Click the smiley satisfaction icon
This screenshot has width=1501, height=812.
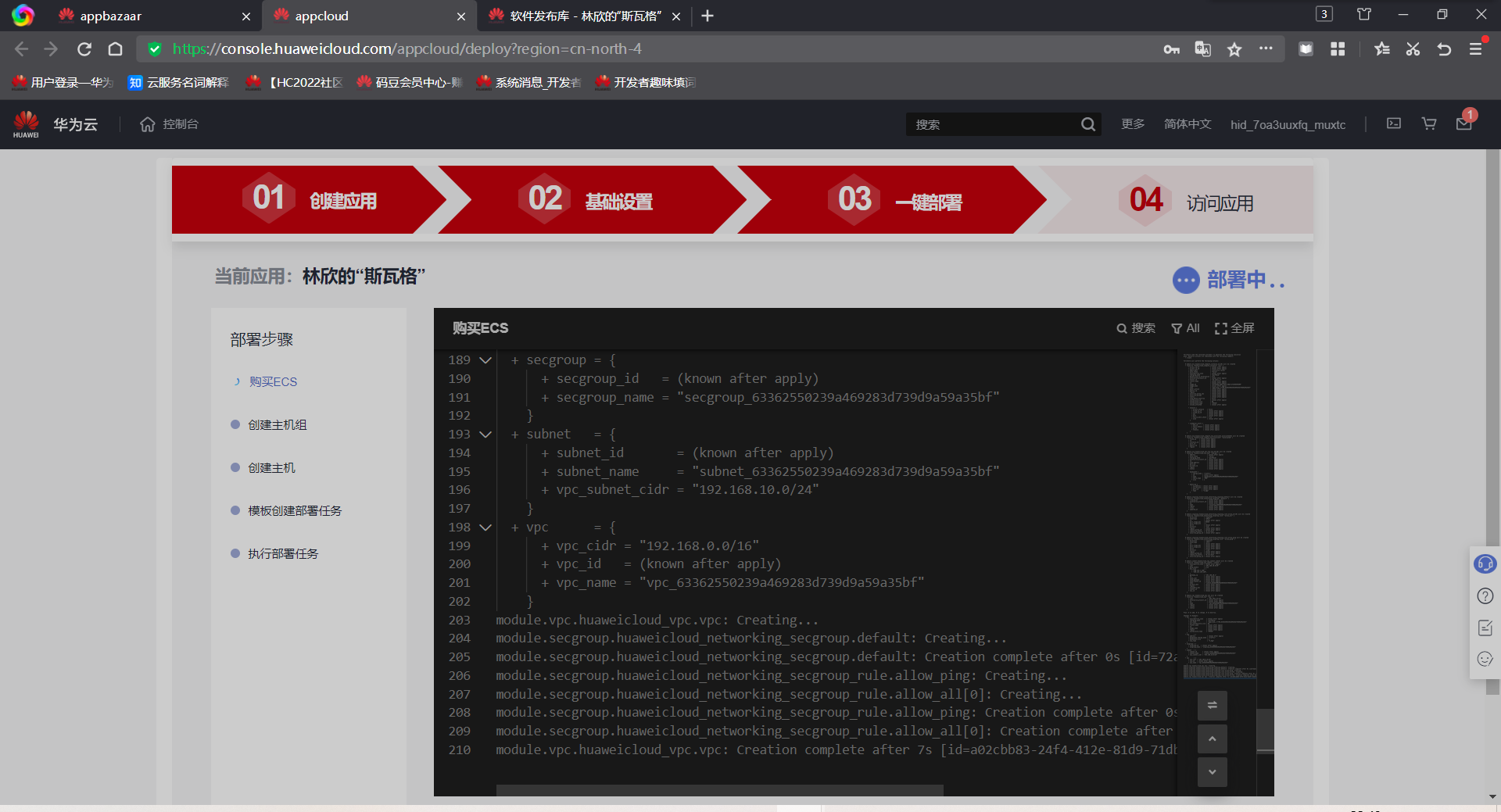pos(1485,659)
